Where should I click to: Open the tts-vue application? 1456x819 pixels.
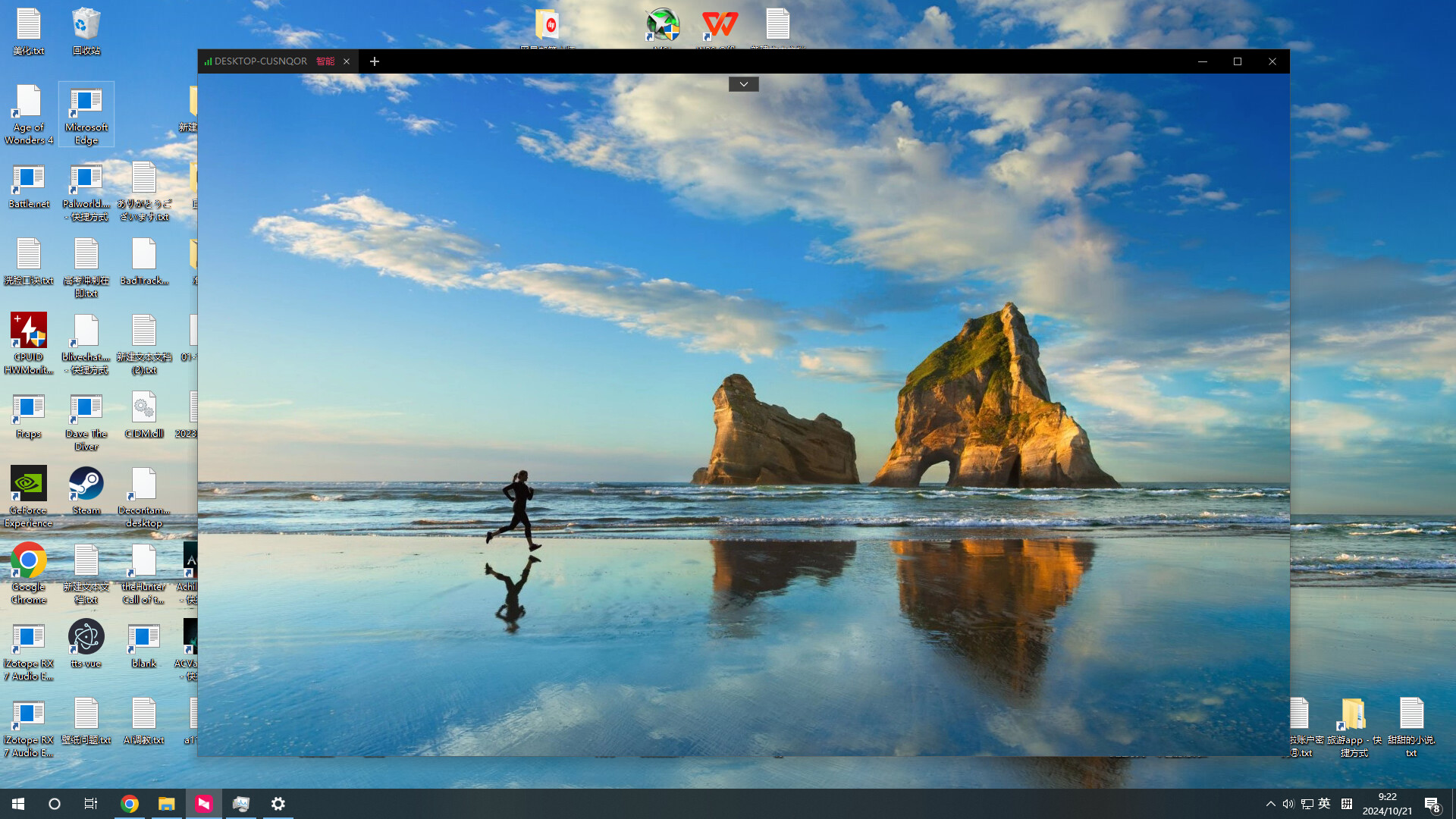pyautogui.click(x=86, y=639)
